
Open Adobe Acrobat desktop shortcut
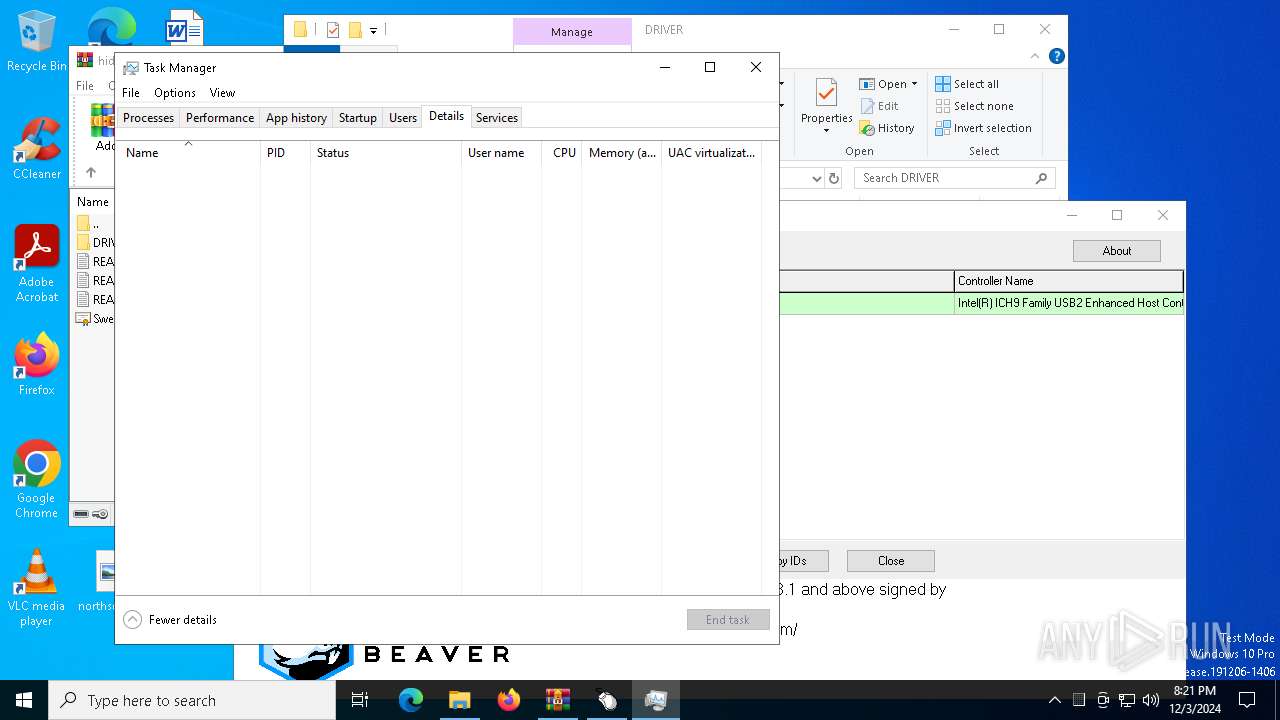36,263
